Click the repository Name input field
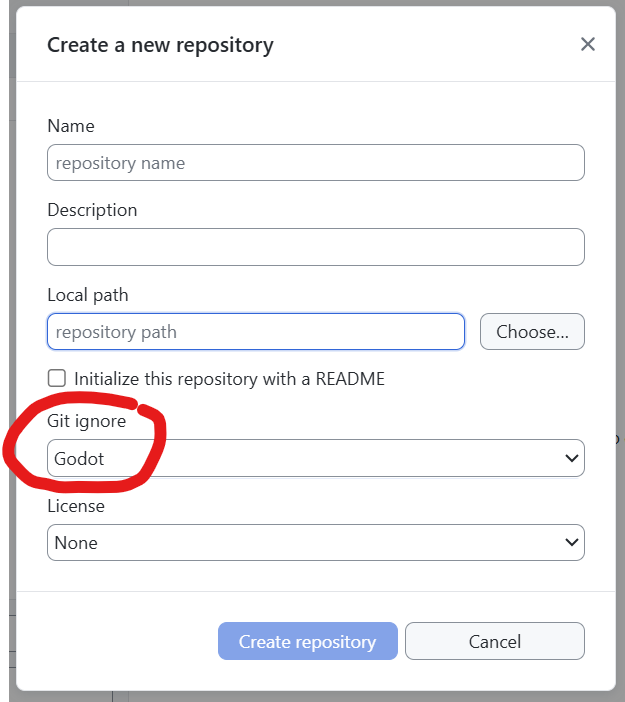 [x=315, y=163]
